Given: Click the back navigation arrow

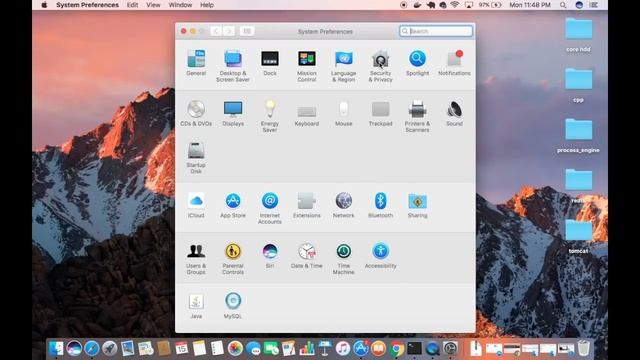Looking at the screenshot, I should [x=216, y=31].
